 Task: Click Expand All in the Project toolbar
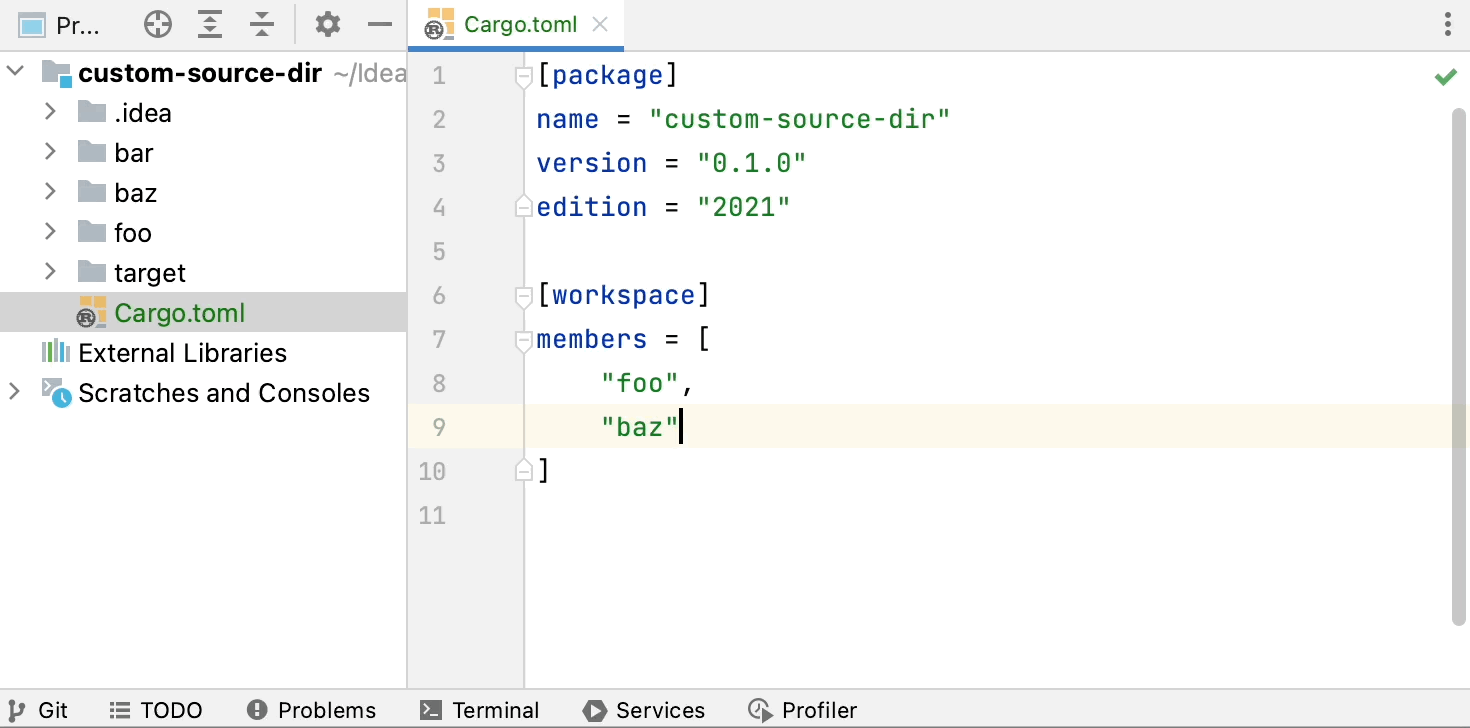tap(210, 25)
